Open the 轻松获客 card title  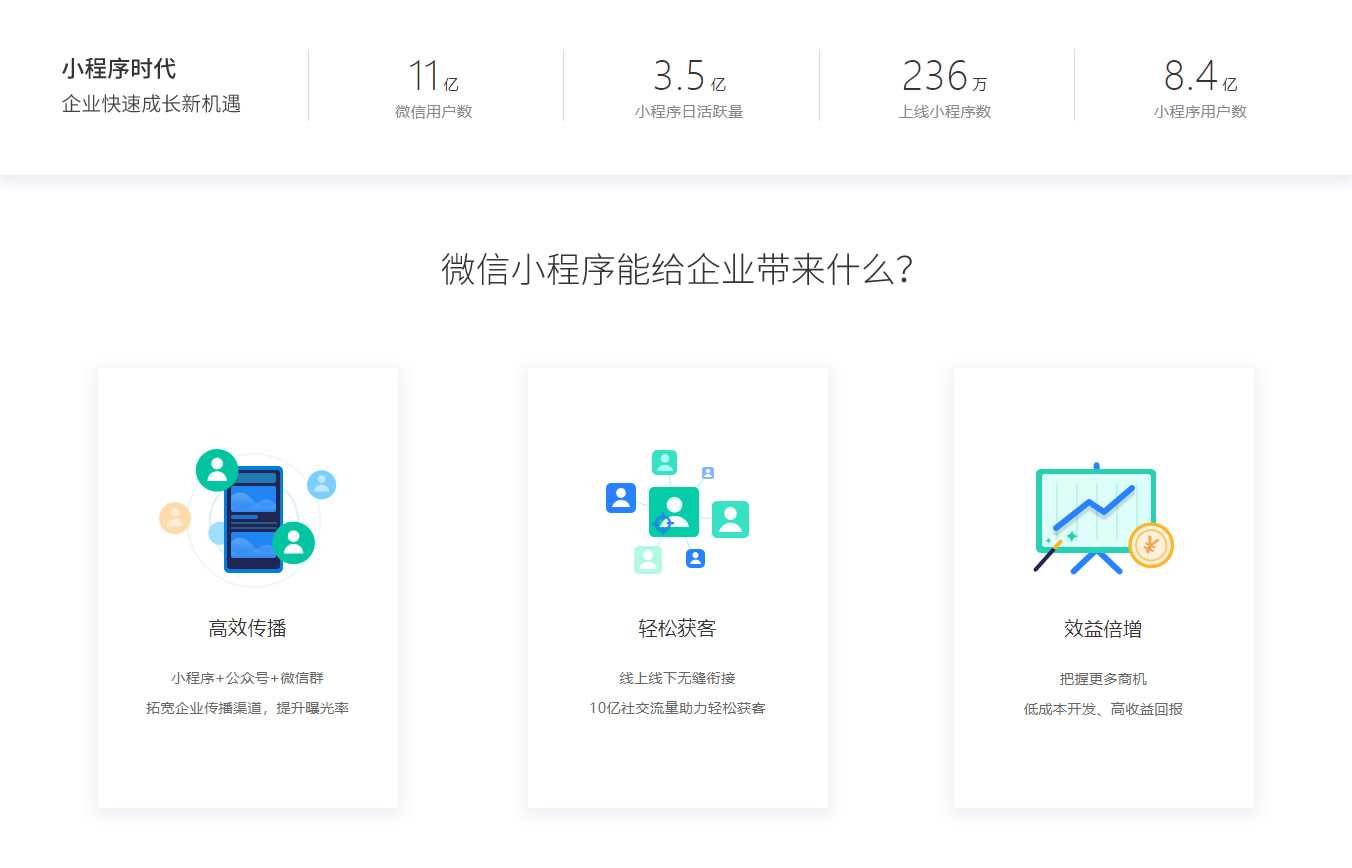pos(677,629)
